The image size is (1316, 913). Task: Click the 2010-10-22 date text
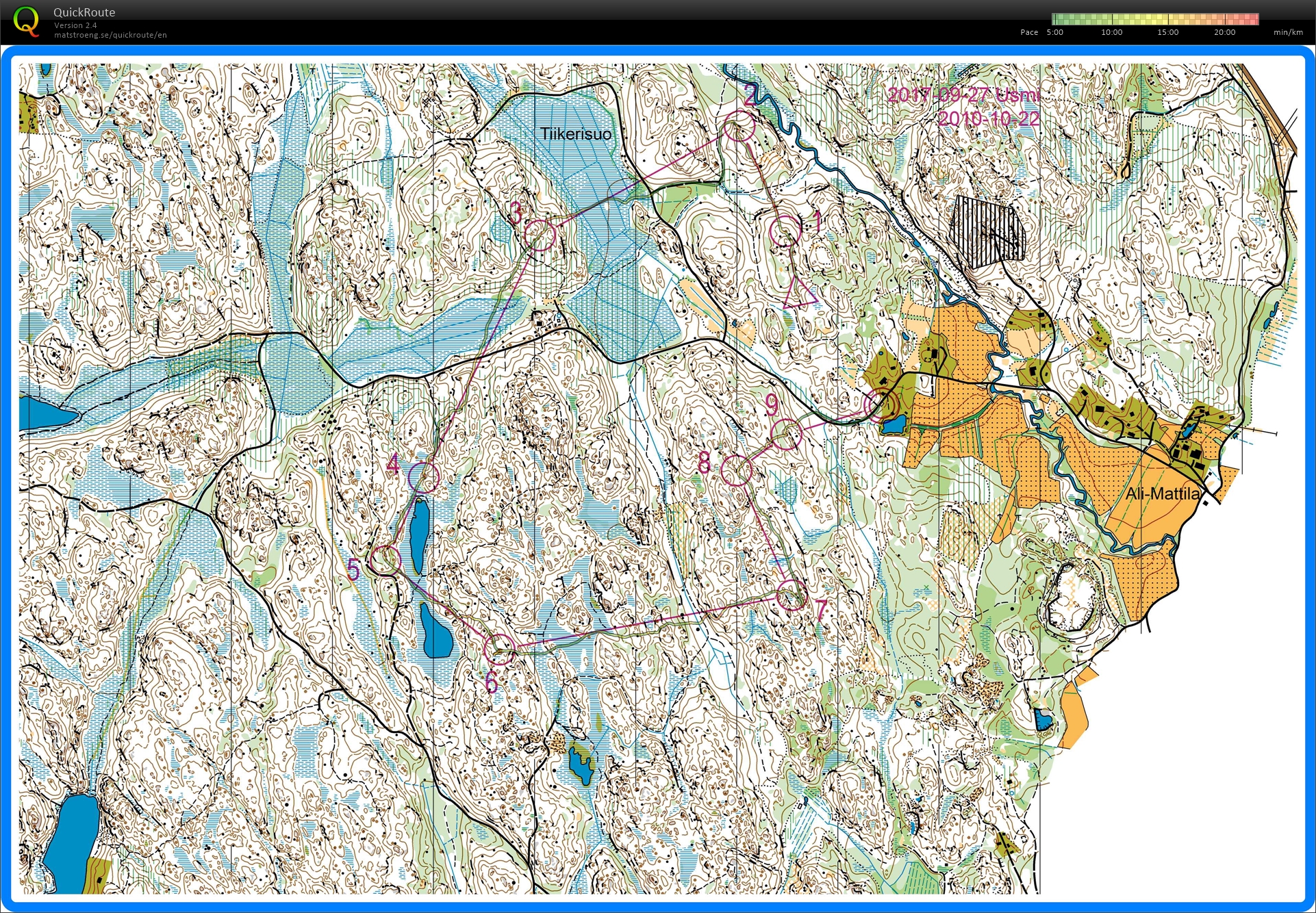click(989, 118)
